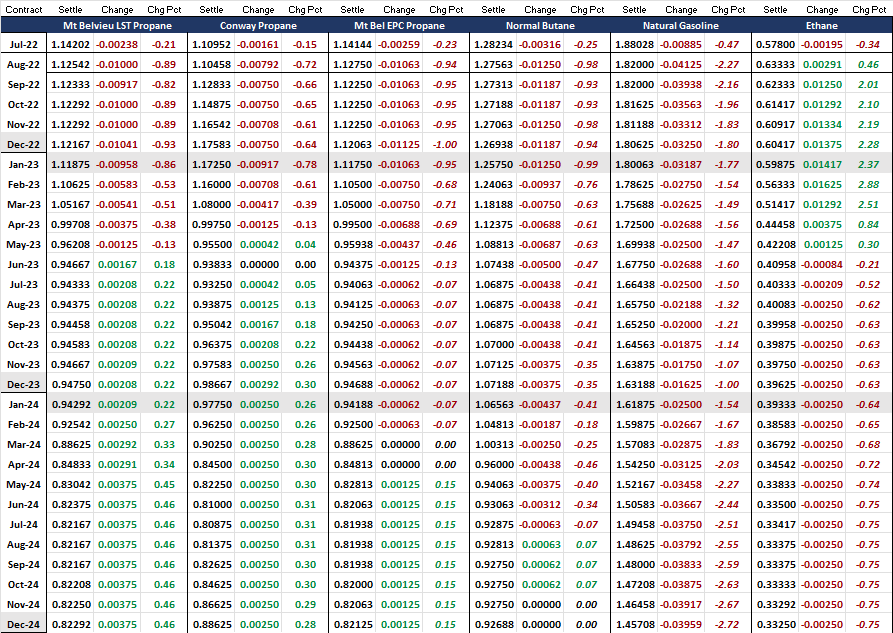The image size is (893, 633).
Task: Select Jun-23 Mt Belvieu LST change 0.00167
Action: coord(117,264)
